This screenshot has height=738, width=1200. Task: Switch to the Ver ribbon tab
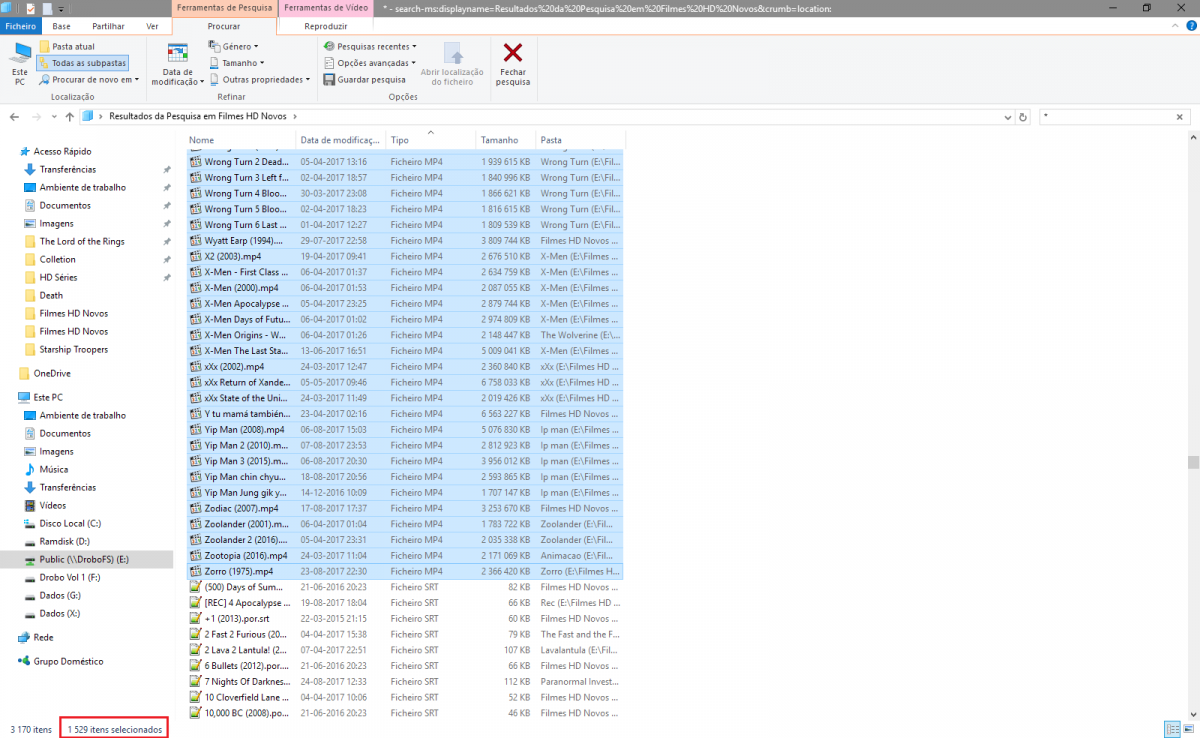(152, 26)
